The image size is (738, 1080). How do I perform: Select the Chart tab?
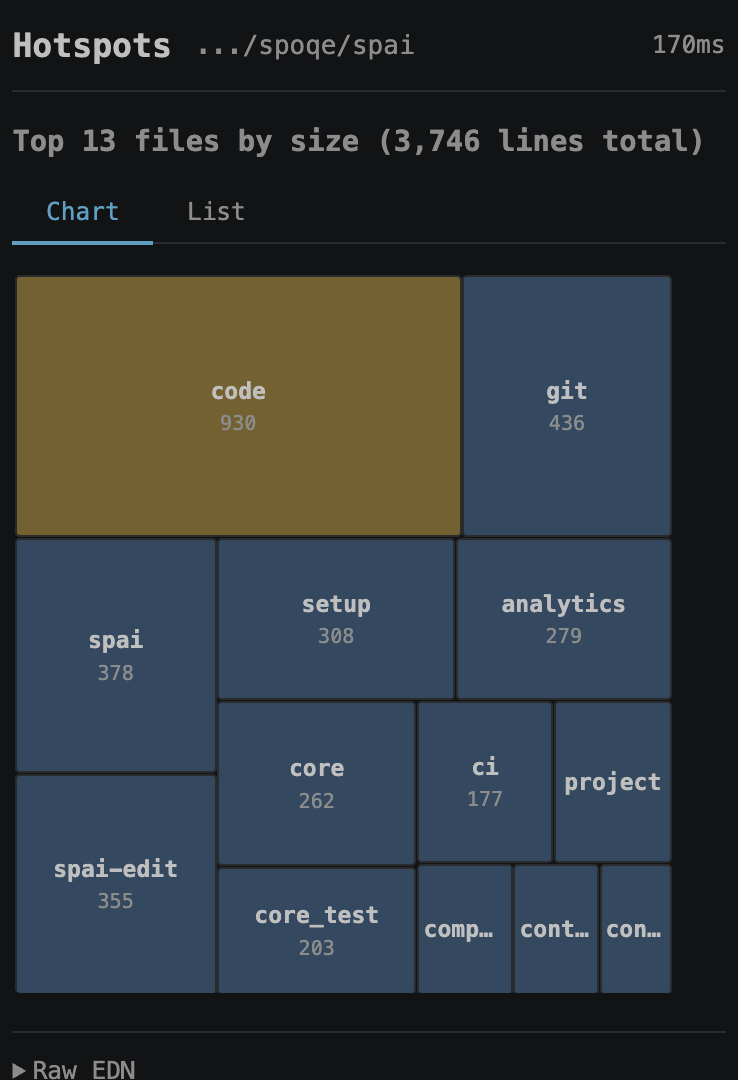(x=81, y=211)
